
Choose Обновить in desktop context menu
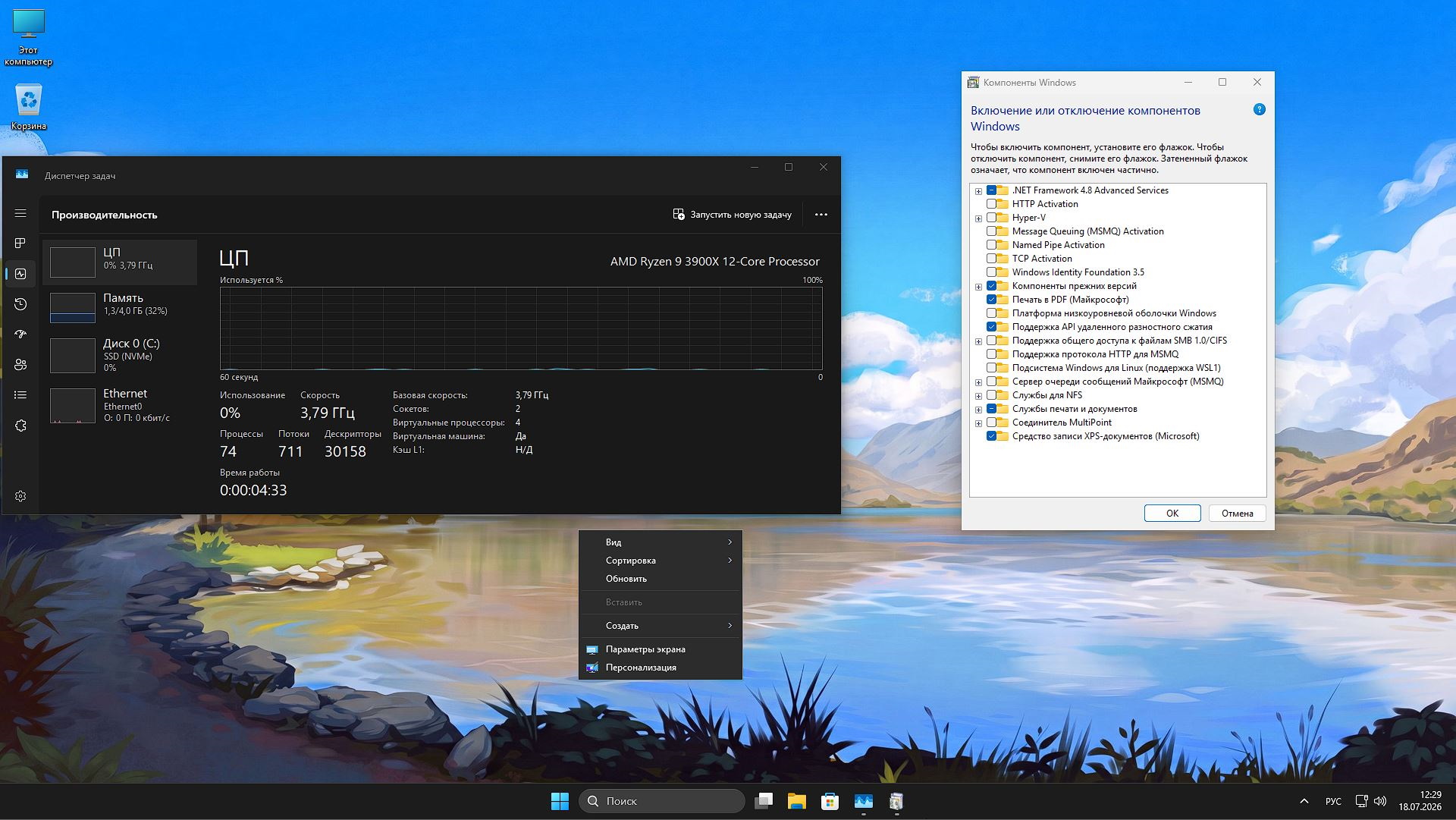tap(661, 579)
